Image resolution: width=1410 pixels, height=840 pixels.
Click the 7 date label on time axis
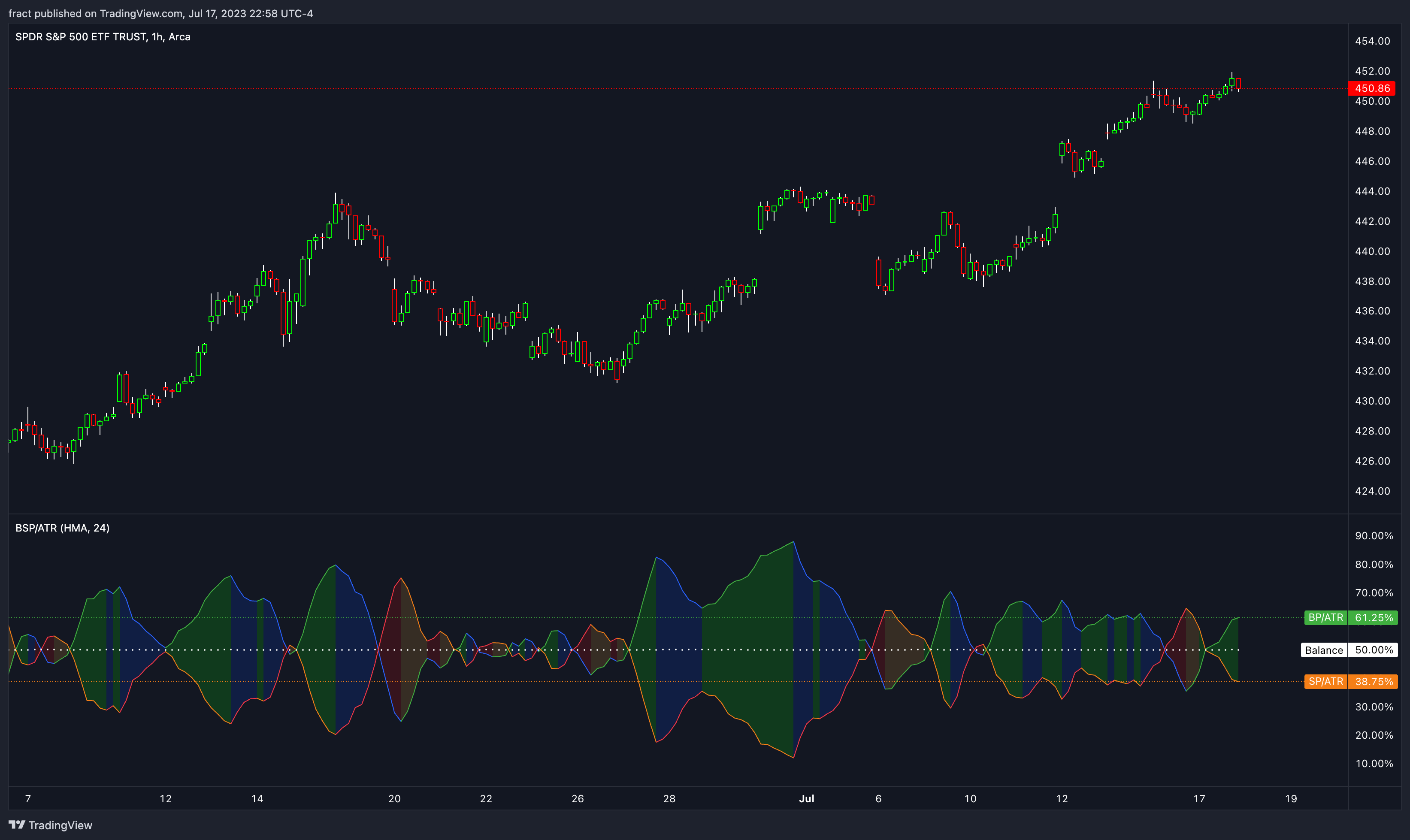pos(28,799)
